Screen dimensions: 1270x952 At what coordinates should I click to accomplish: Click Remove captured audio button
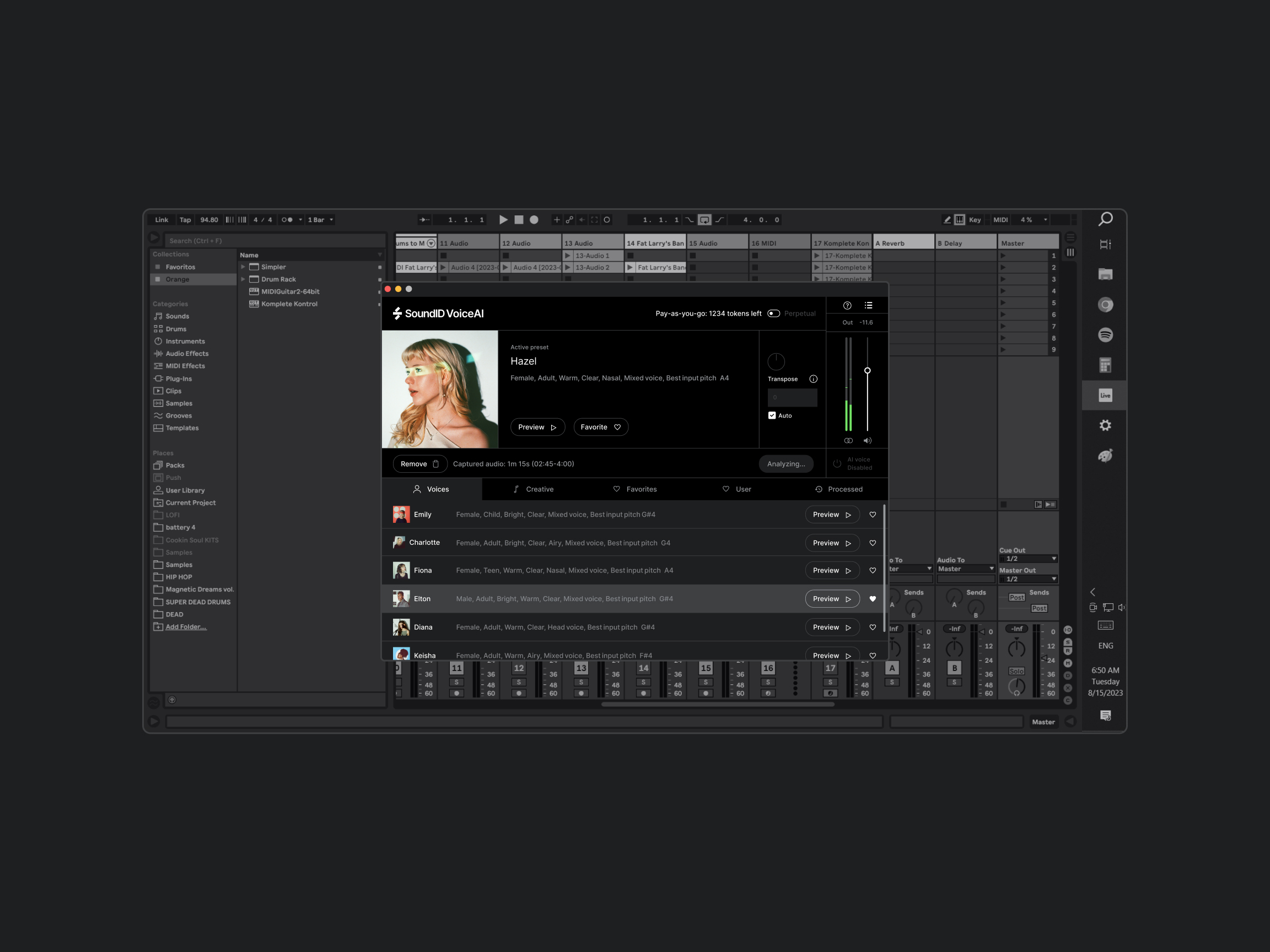coord(419,464)
